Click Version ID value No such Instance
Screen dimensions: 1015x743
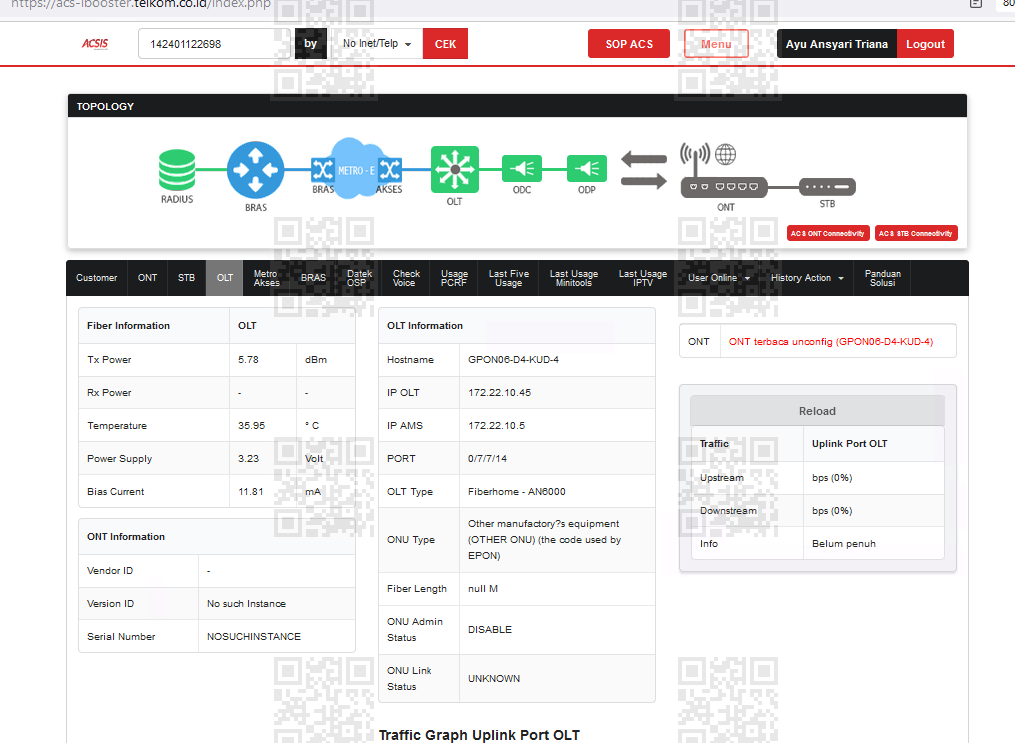[x=246, y=604]
